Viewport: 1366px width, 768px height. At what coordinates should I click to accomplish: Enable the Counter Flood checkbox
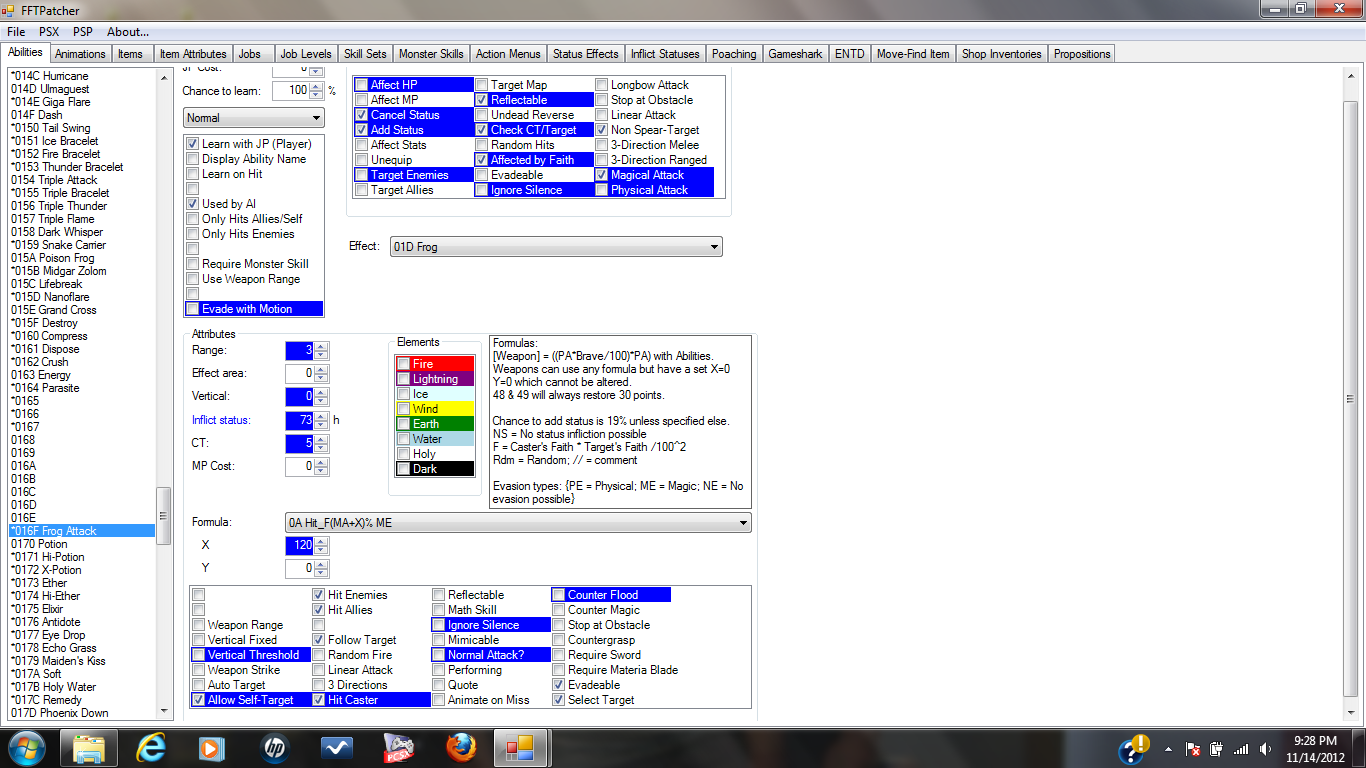[559, 595]
